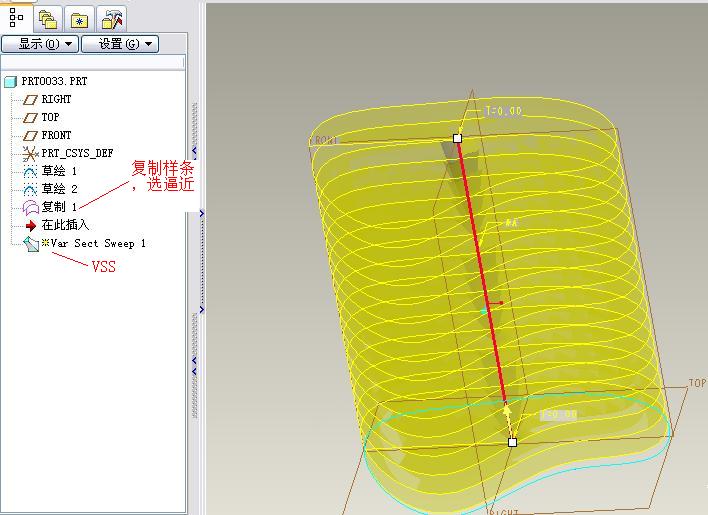Select 复制 1 copy feature
This screenshot has width=708, height=515.
point(59,207)
